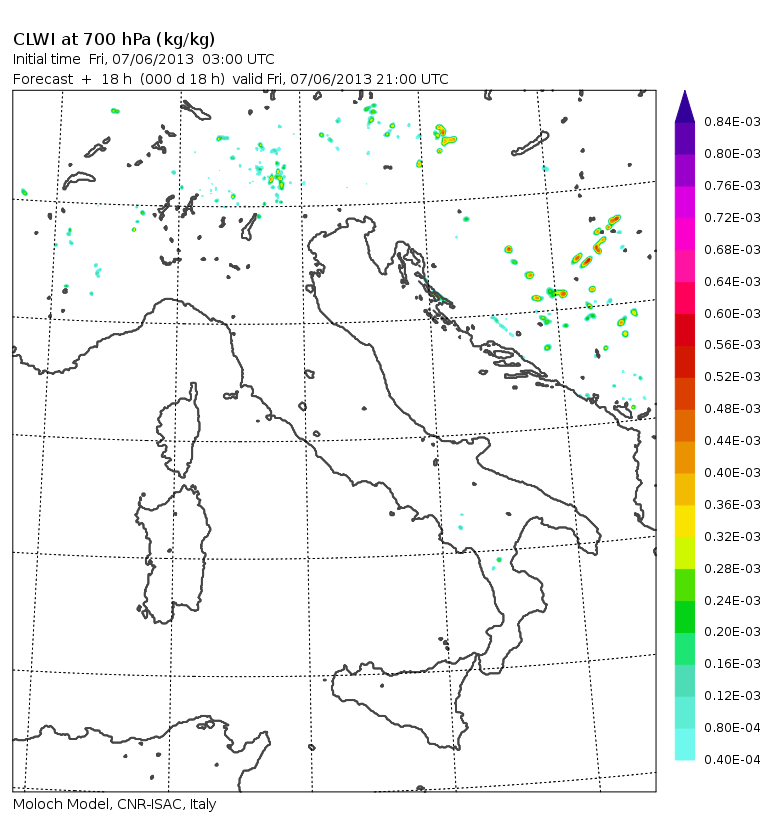Image resolution: width=760 pixels, height=828 pixels.
Task: Select the 0.40E-04 legend value
Action: (x=732, y=759)
